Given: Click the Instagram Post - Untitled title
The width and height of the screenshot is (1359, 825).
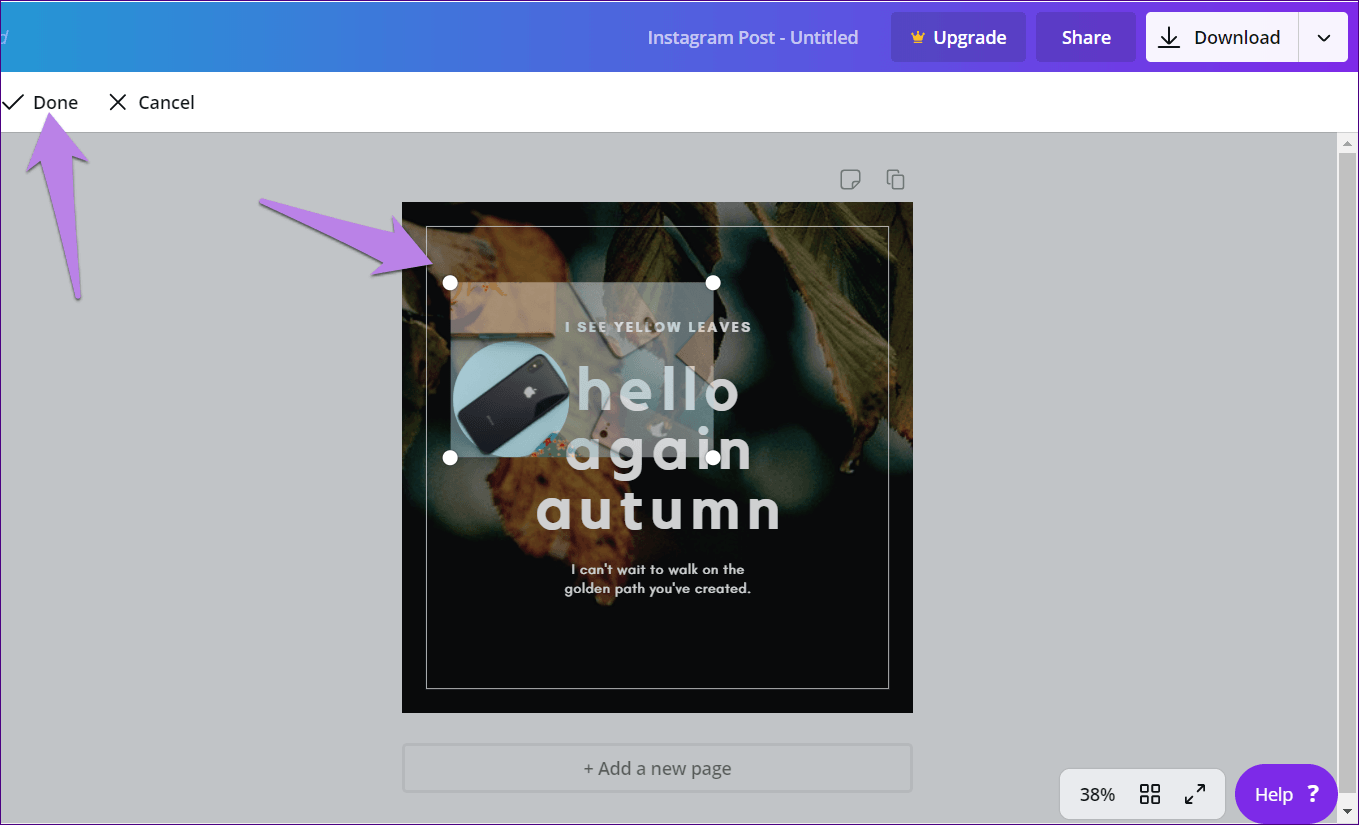Looking at the screenshot, I should pyautogui.click(x=753, y=37).
